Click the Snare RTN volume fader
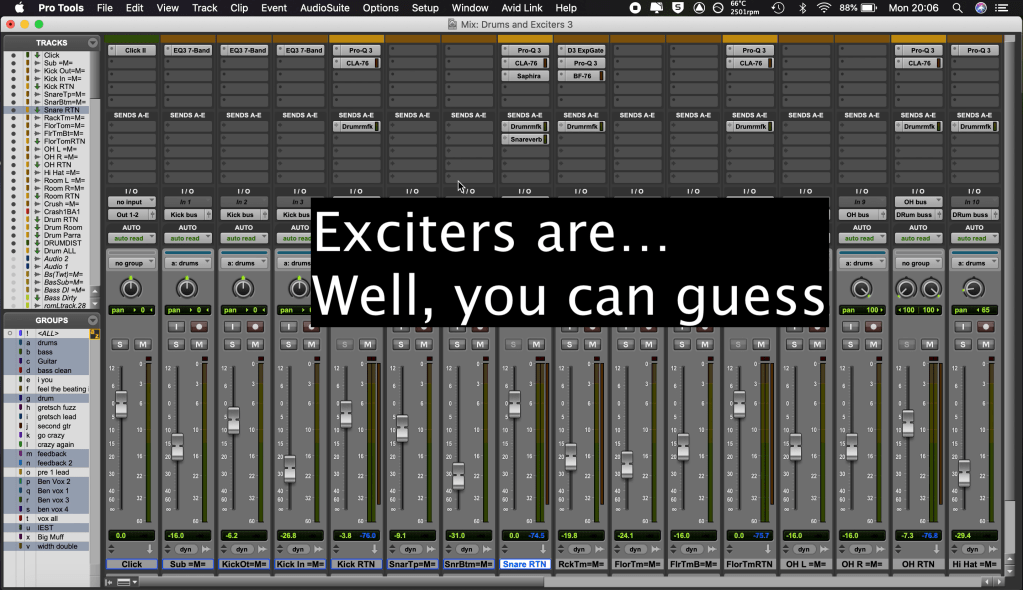Image resolution: width=1023 pixels, height=590 pixels. pyautogui.click(x=514, y=404)
